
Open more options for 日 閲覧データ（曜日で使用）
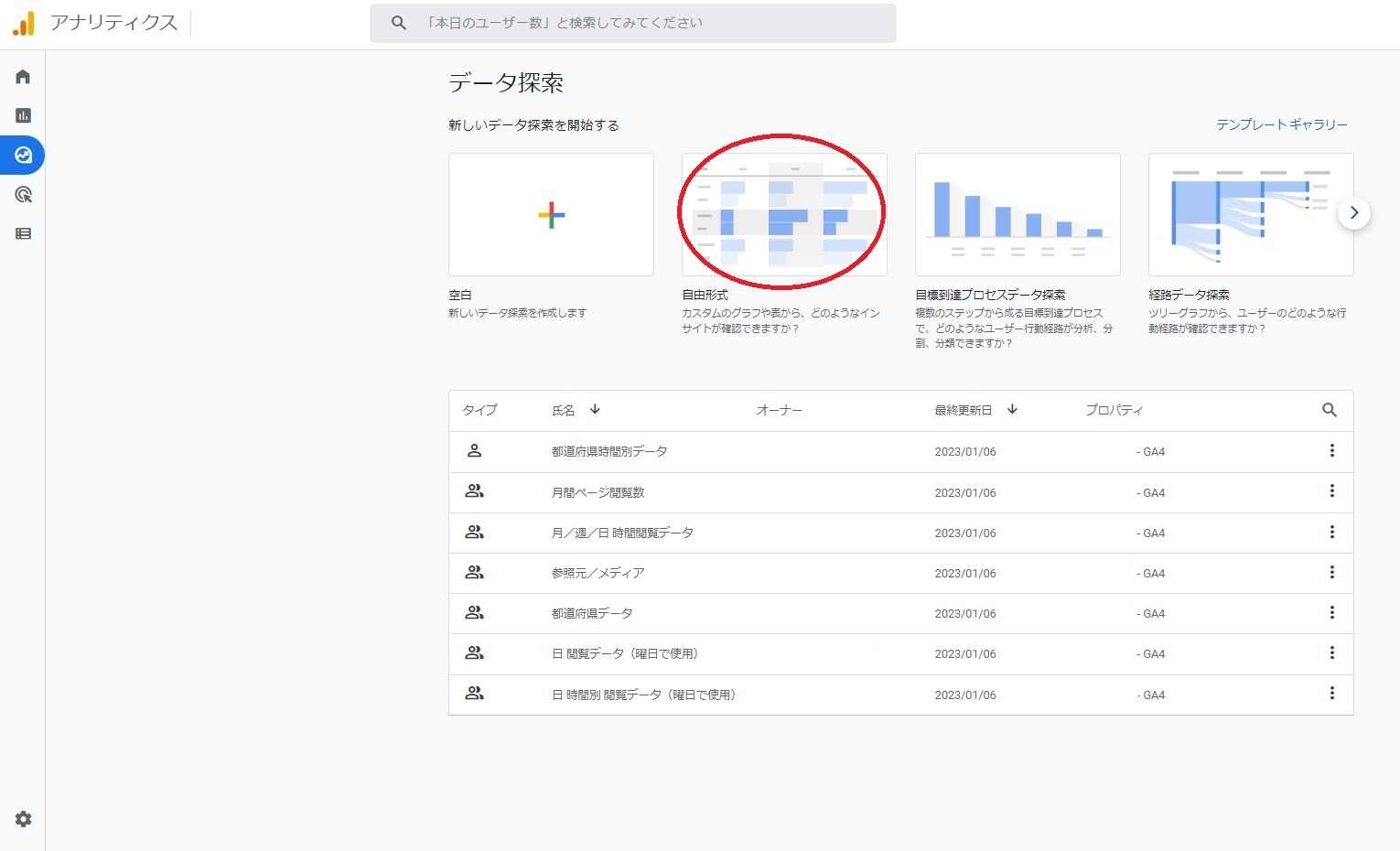point(1331,653)
